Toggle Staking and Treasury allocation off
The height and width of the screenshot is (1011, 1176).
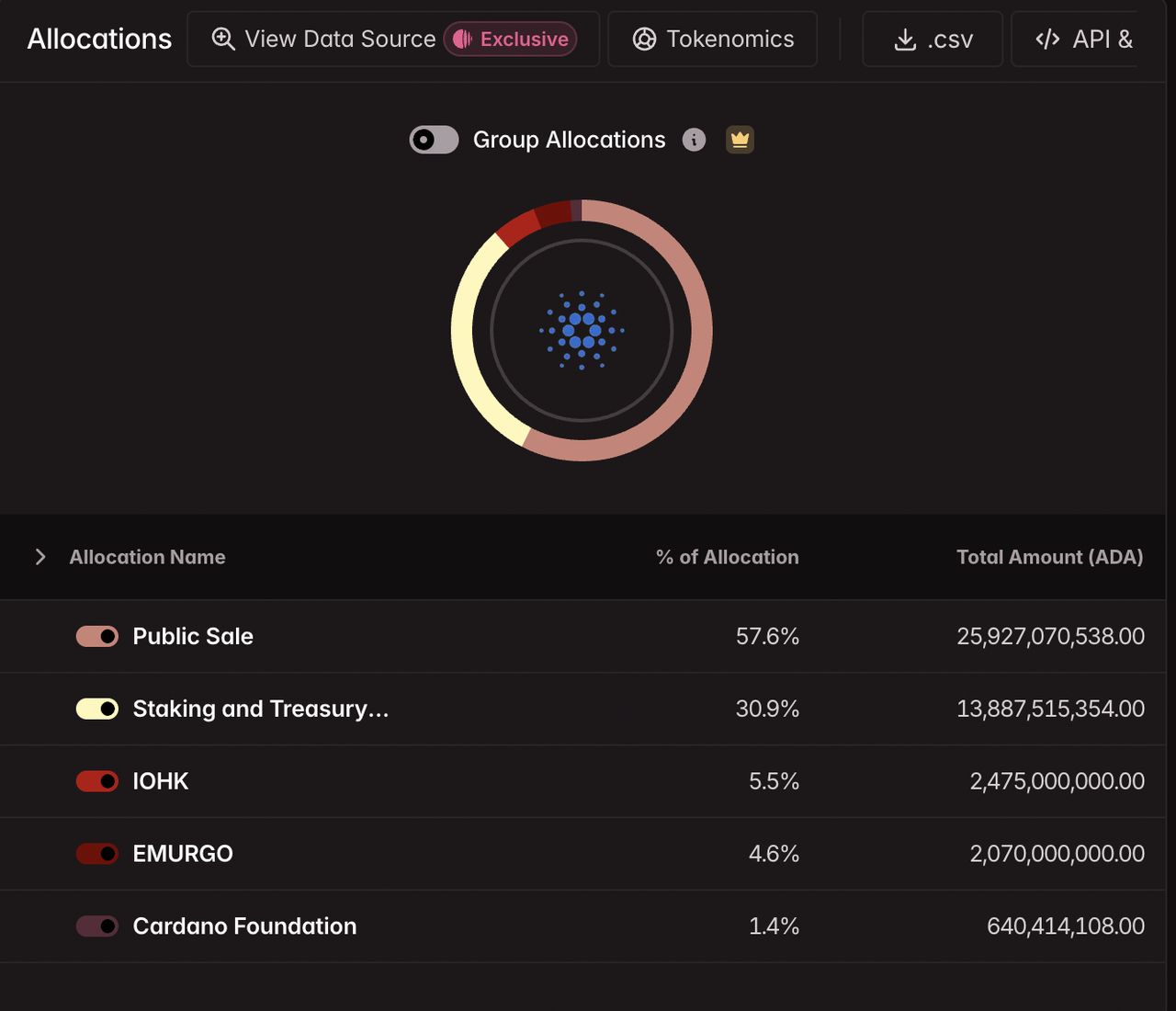[x=97, y=709]
